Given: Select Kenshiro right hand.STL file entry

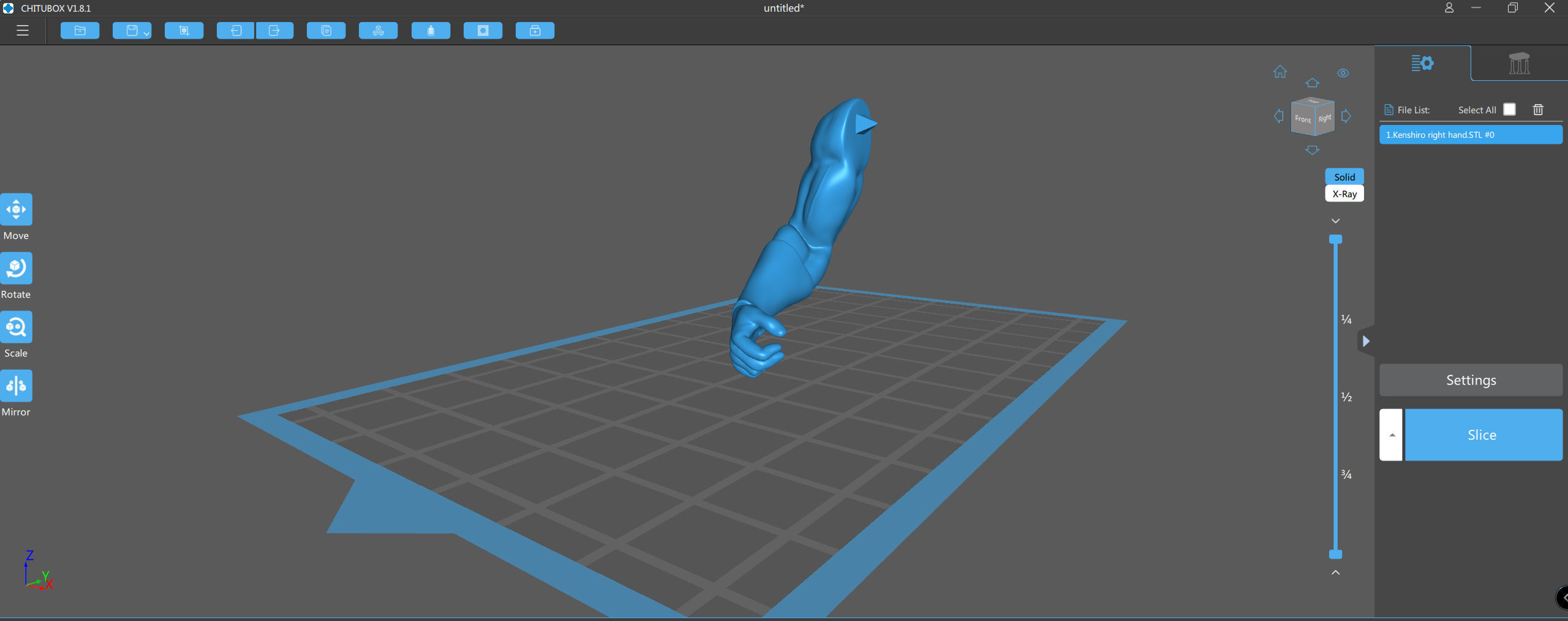Looking at the screenshot, I should 1470,135.
